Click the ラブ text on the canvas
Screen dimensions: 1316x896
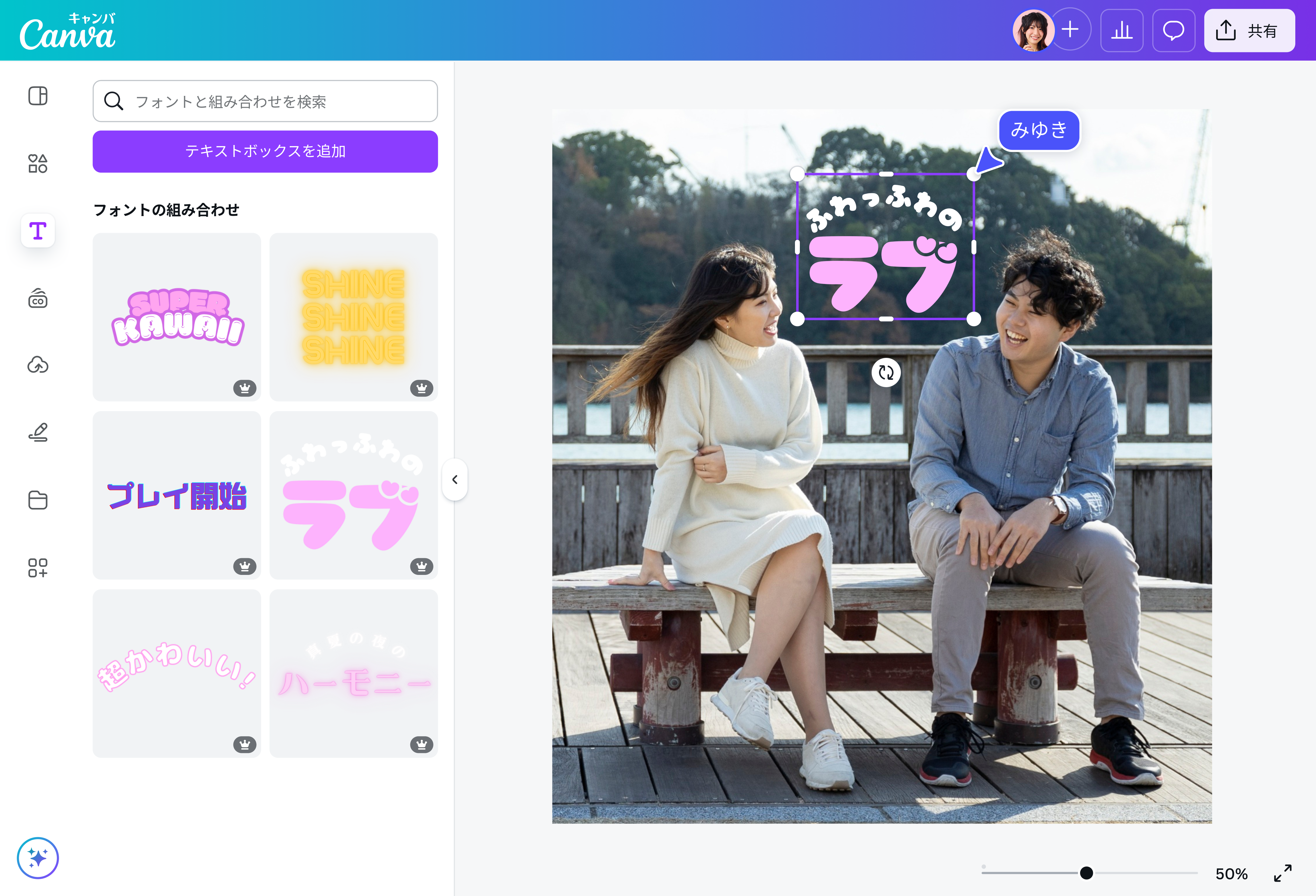[884, 275]
